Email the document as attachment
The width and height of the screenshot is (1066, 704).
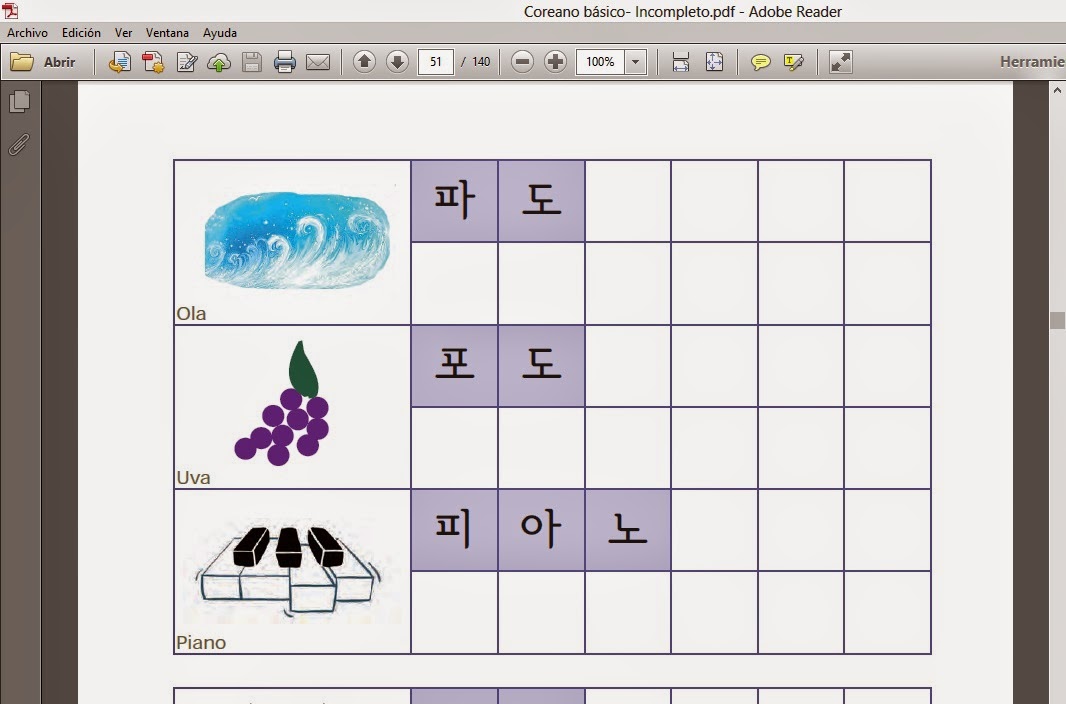pyautogui.click(x=318, y=62)
